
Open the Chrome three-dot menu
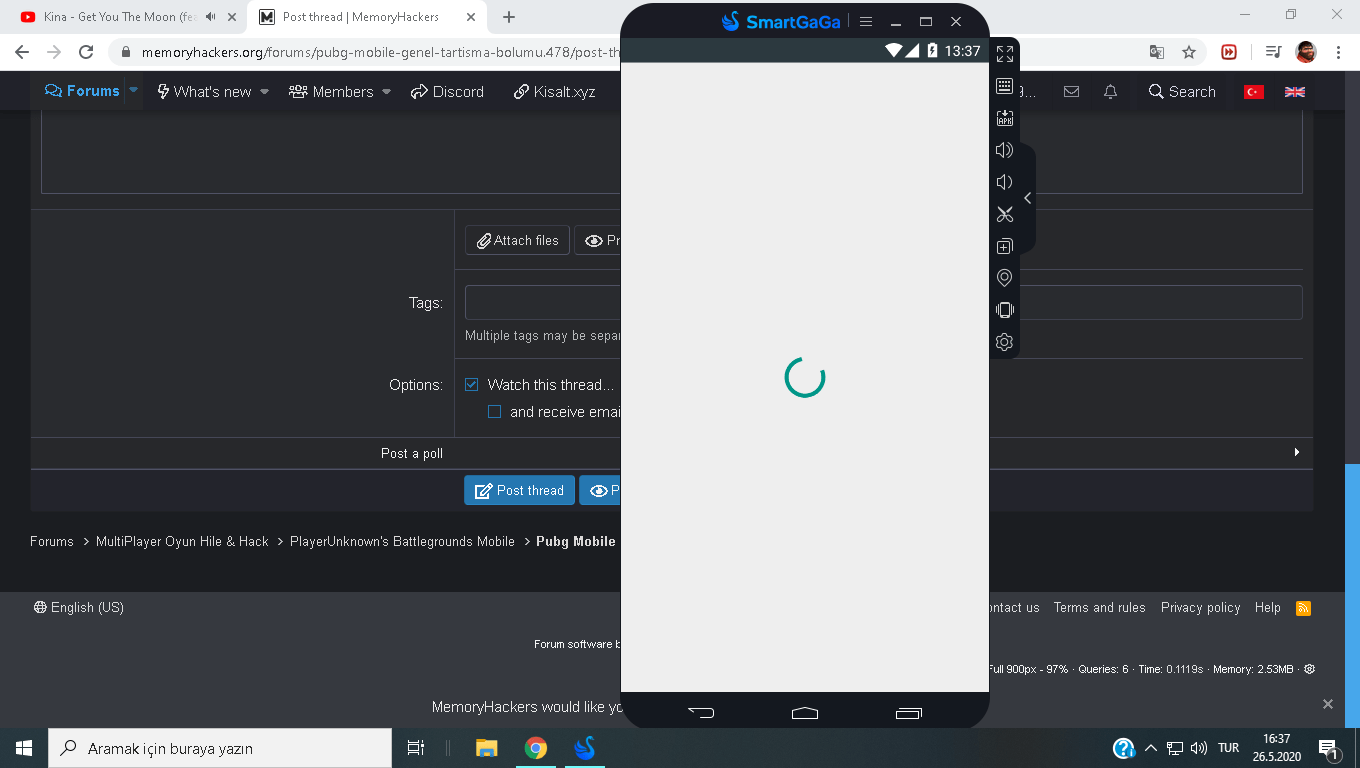coord(1339,52)
